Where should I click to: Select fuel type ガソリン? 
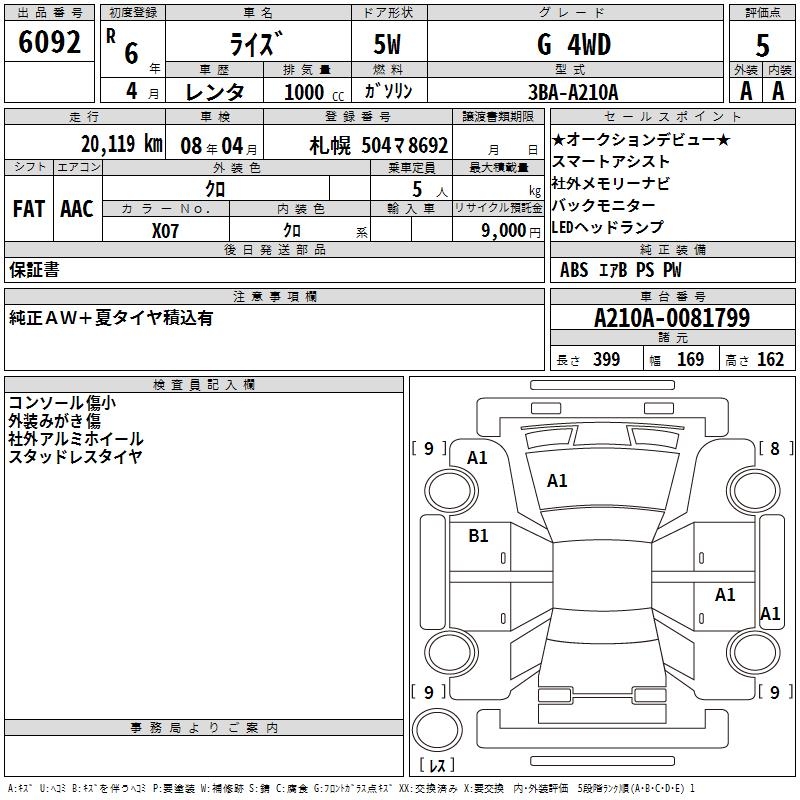click(x=388, y=91)
